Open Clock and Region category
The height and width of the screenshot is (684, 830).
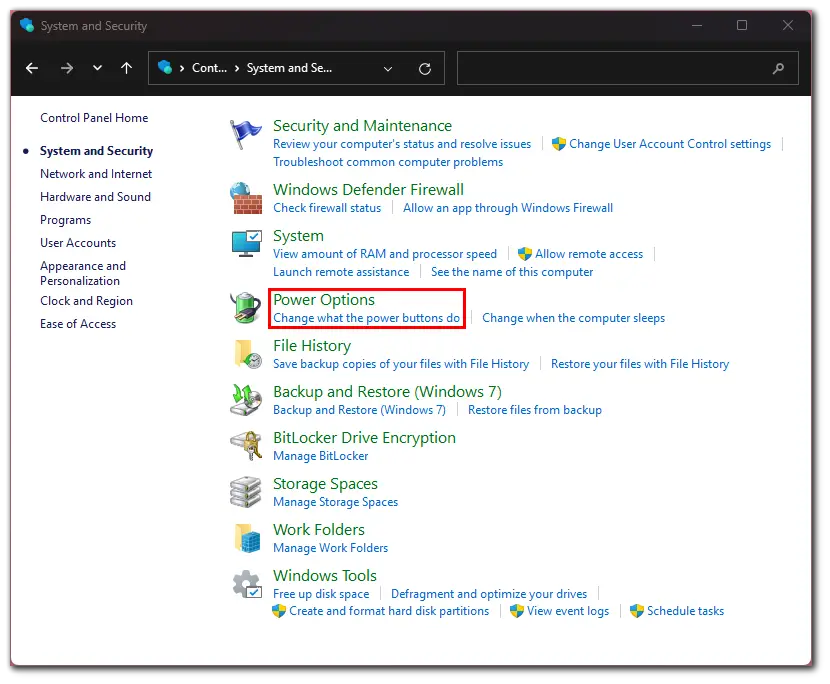point(86,301)
